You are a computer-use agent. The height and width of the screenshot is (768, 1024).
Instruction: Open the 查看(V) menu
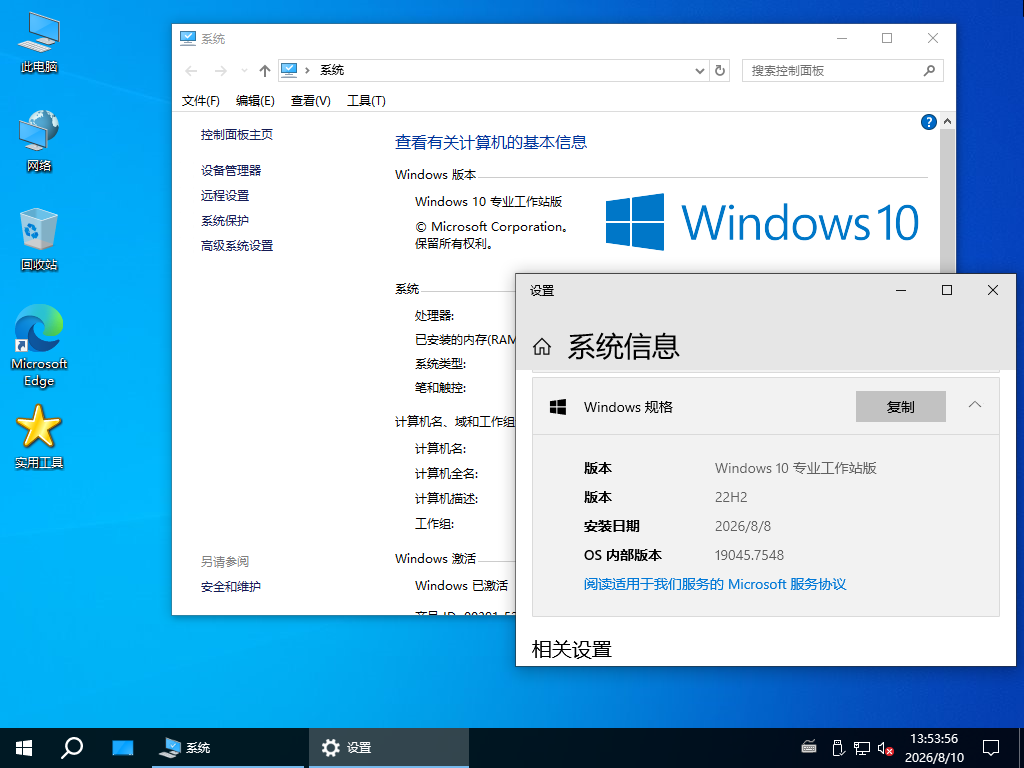pyautogui.click(x=310, y=101)
